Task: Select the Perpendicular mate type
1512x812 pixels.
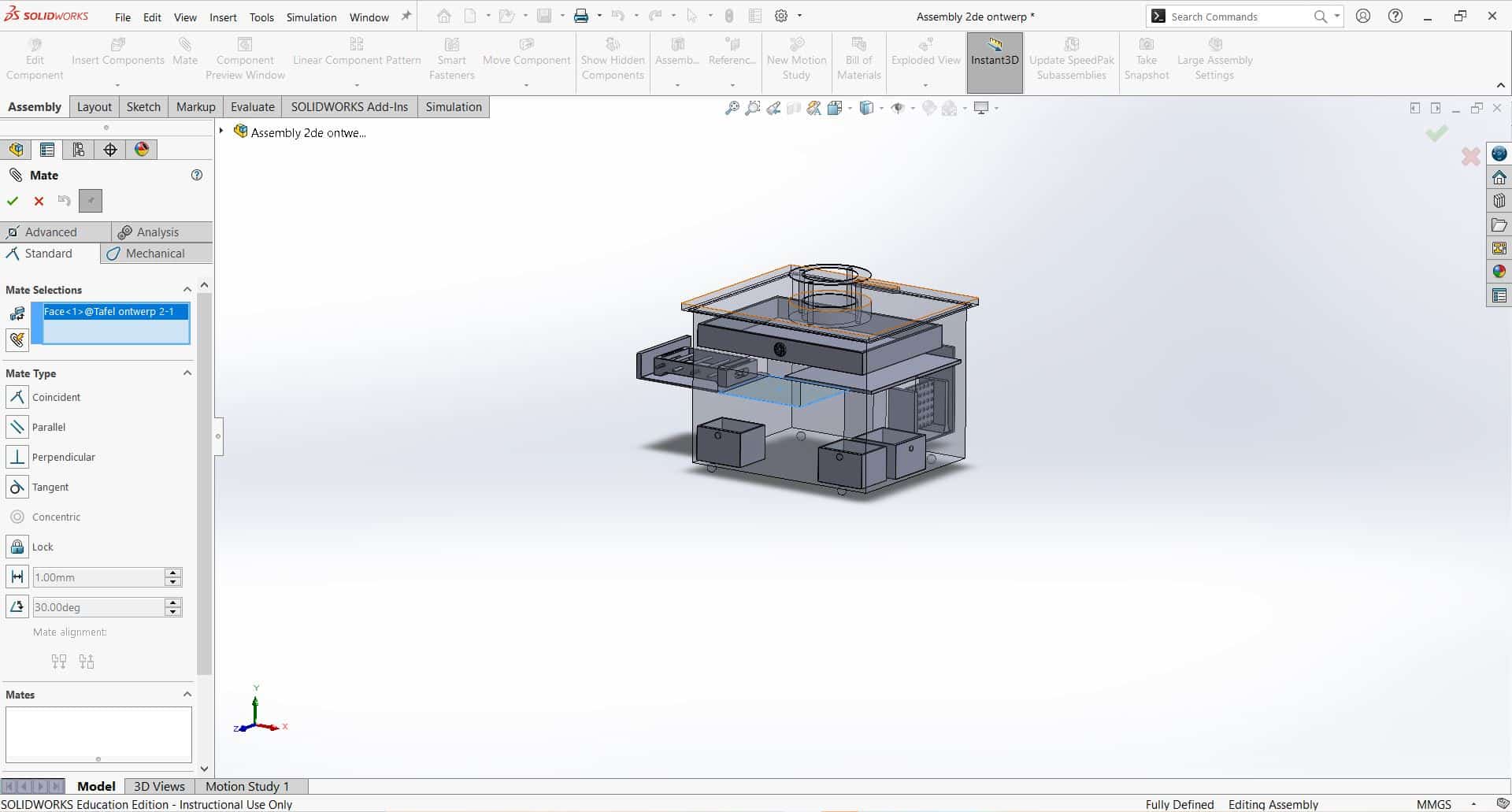Action: [17, 457]
